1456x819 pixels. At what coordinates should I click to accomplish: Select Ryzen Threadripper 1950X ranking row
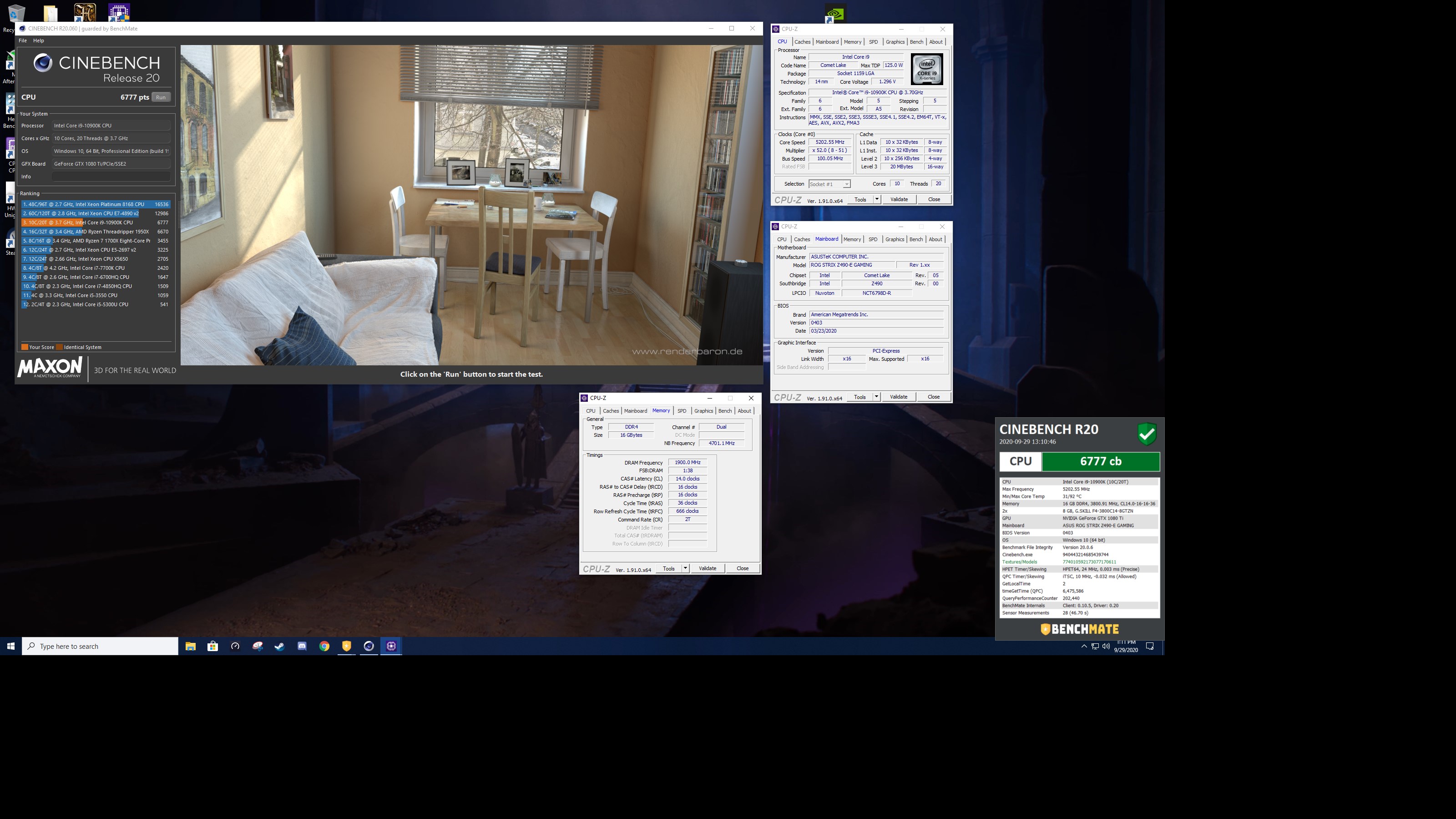click(x=96, y=232)
